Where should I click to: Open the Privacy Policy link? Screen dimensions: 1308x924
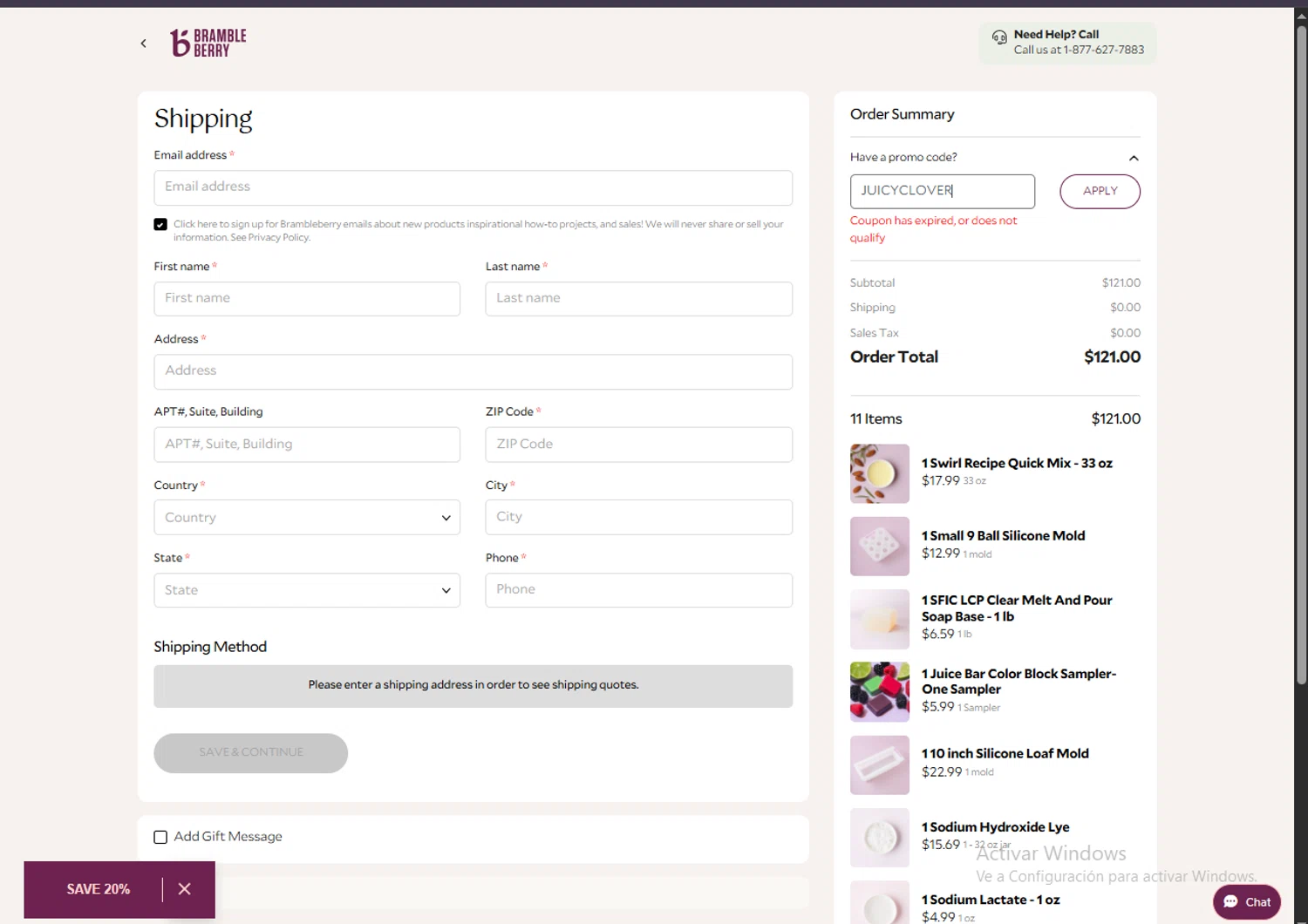click(278, 237)
